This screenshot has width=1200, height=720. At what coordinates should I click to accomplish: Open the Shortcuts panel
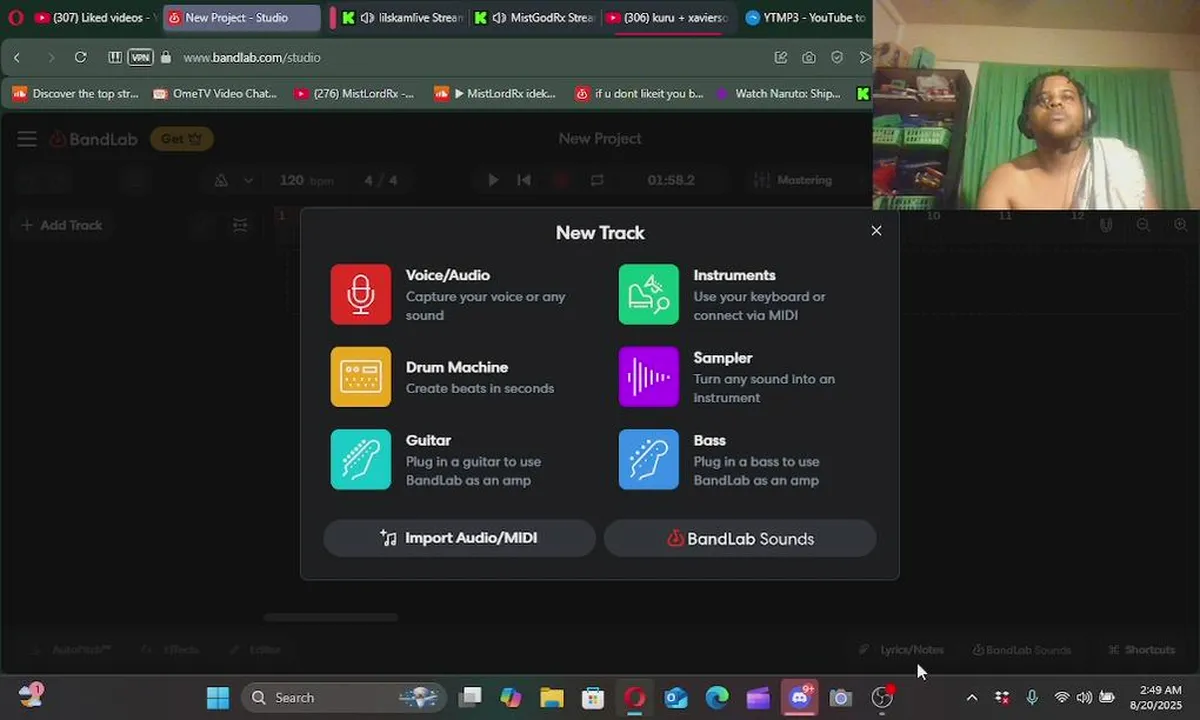click(1142, 650)
